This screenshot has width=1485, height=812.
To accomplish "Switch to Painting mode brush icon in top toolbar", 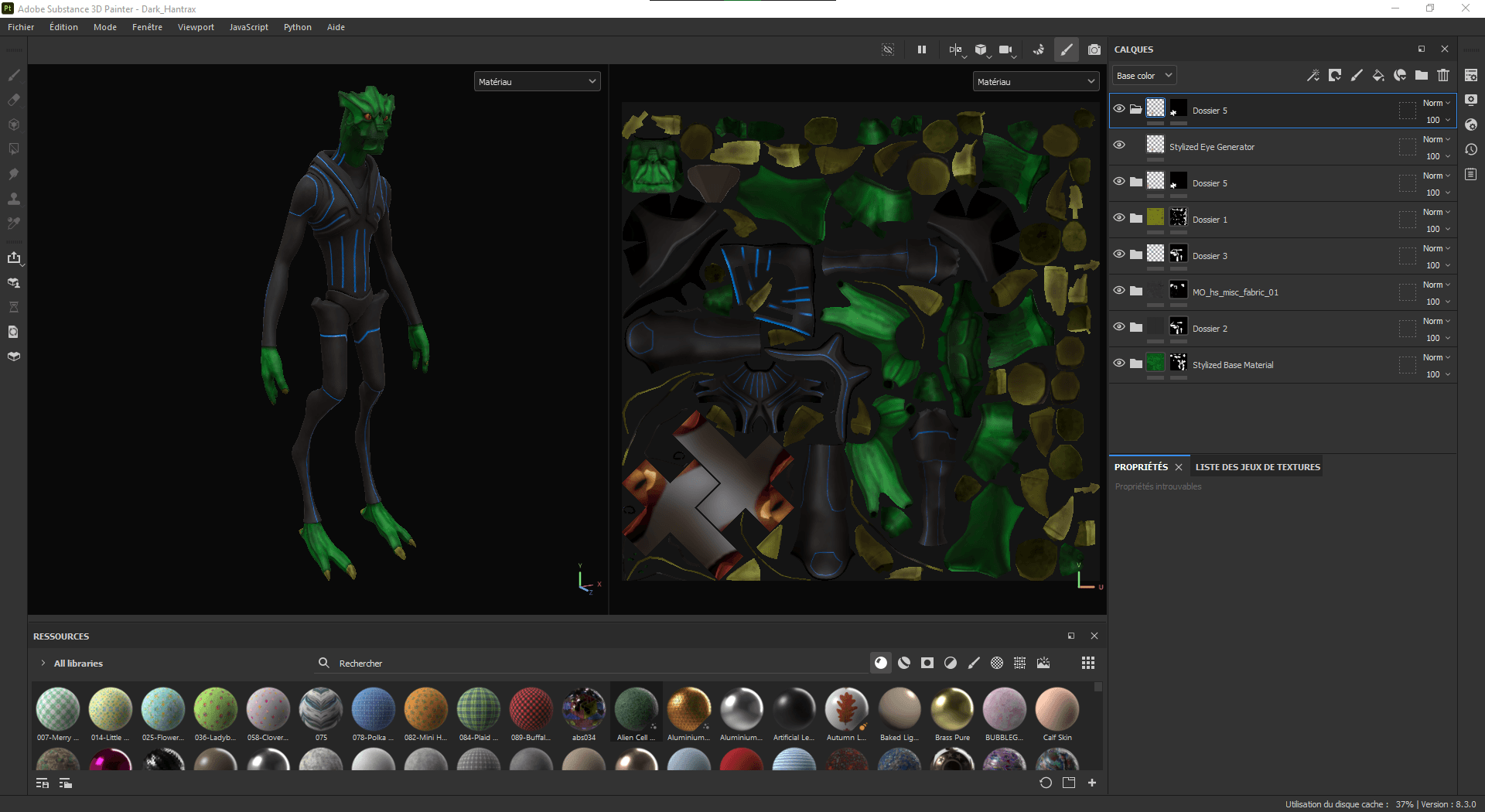I will tap(1067, 49).
